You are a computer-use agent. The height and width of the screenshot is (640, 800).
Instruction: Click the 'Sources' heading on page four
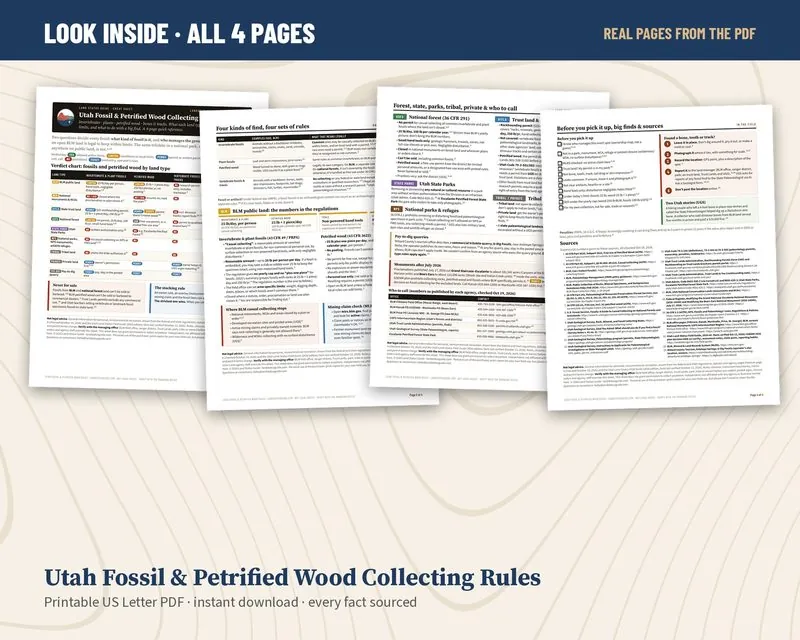tap(568, 243)
